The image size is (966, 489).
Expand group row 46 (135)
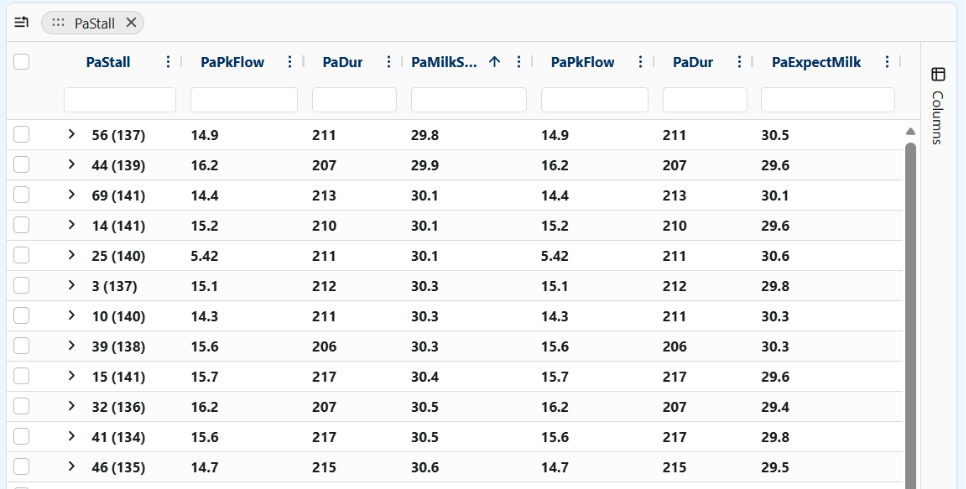point(71,466)
